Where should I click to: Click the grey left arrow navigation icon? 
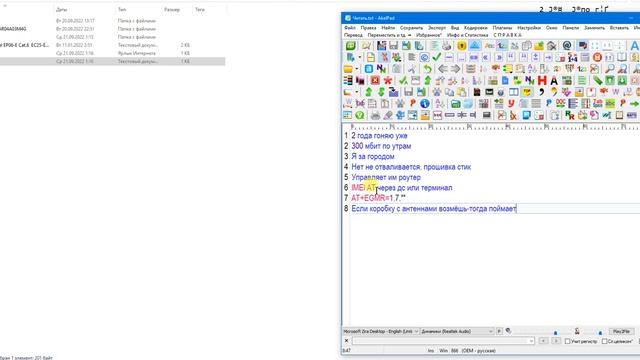point(442,69)
